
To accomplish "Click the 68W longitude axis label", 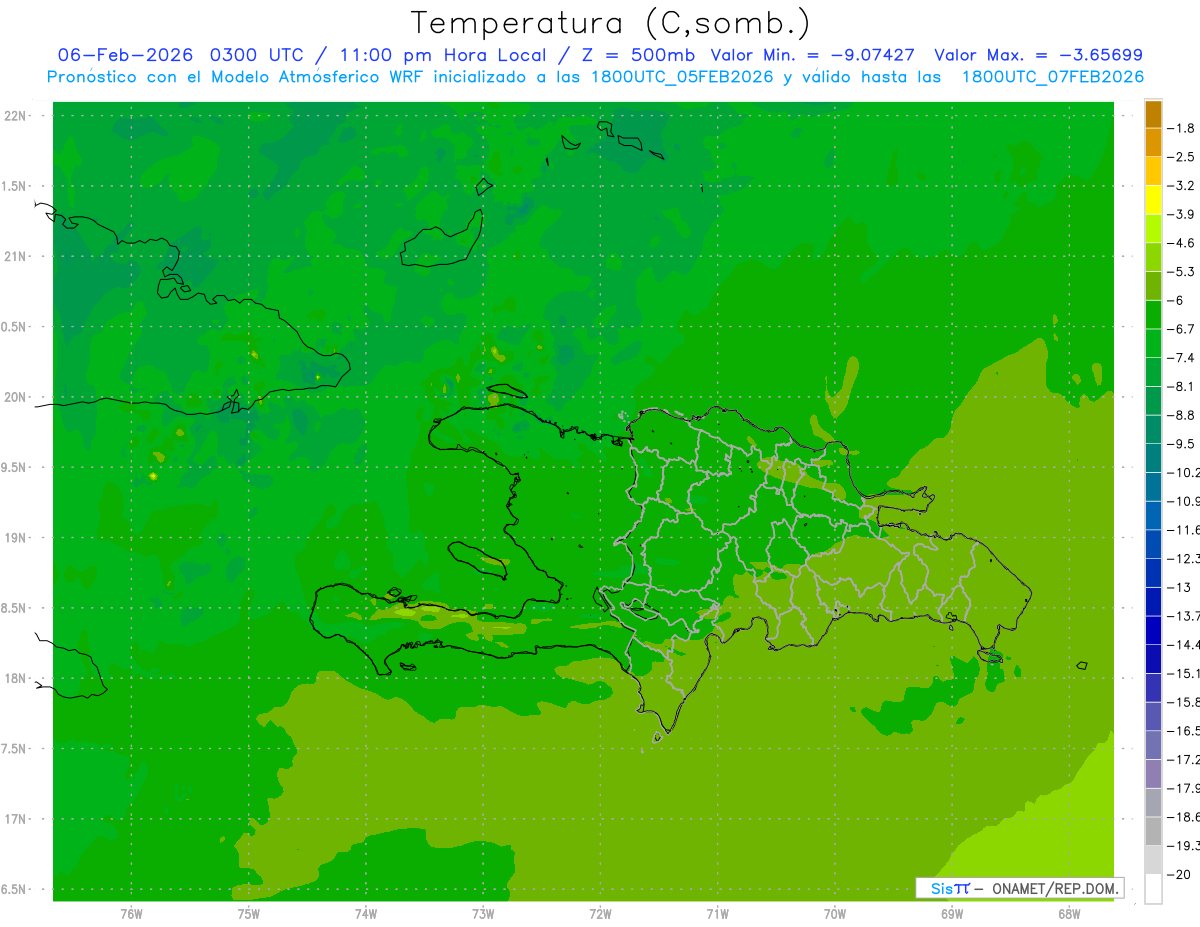I will (1069, 914).
